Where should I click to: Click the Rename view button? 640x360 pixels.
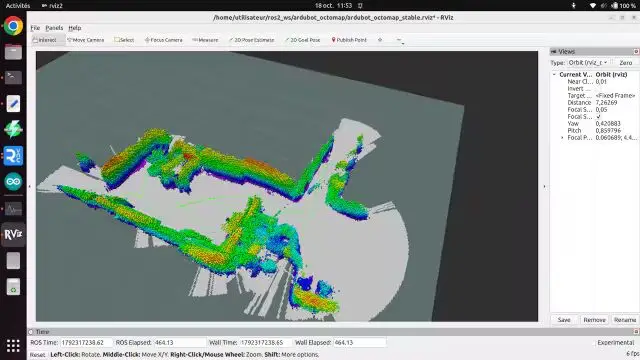point(624,320)
